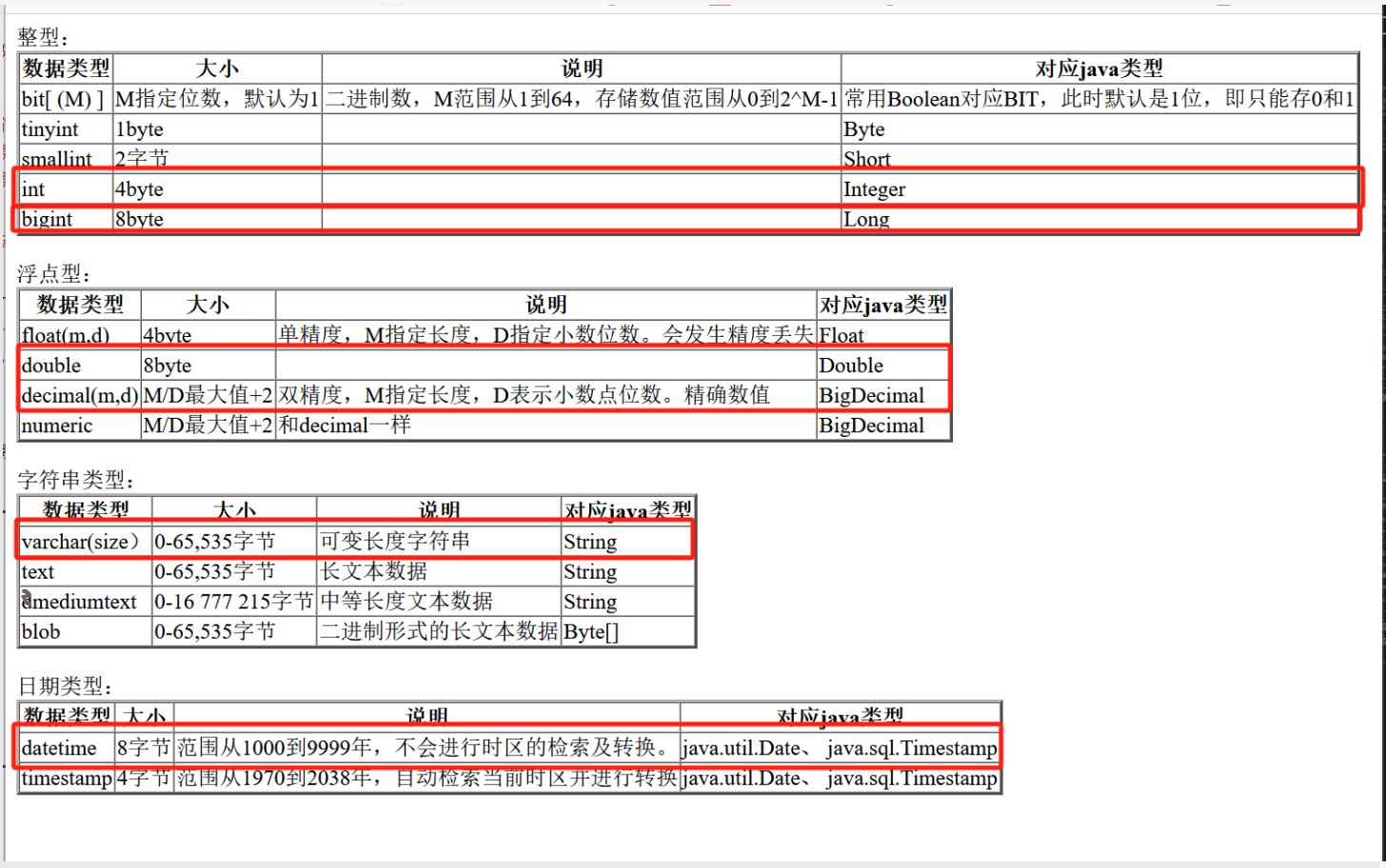Image resolution: width=1386 pixels, height=868 pixels.
Task: Click the 'Integer' java type cell
Action: click(x=1099, y=189)
